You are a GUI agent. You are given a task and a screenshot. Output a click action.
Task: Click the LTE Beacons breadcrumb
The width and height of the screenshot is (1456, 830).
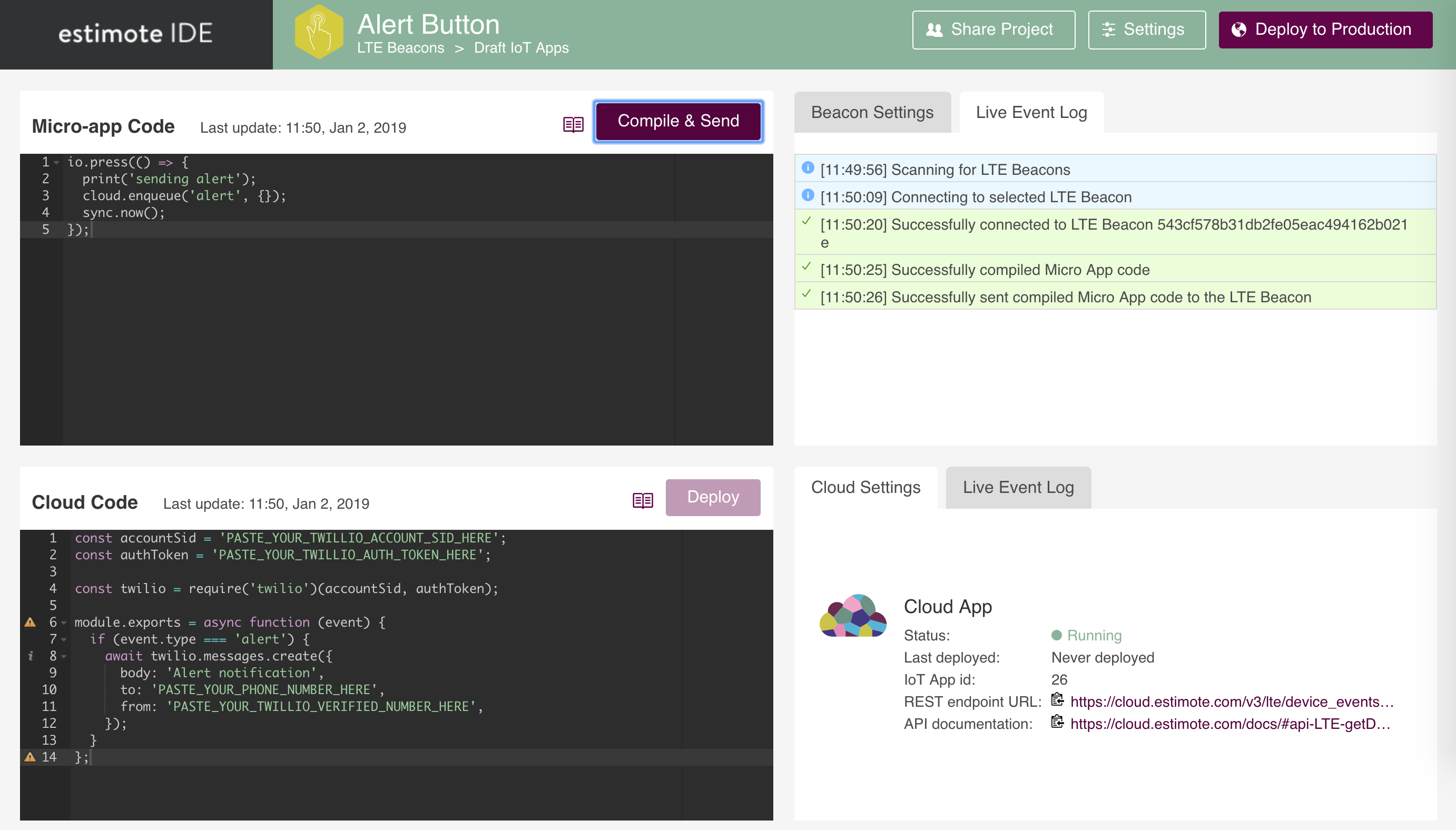(x=400, y=48)
